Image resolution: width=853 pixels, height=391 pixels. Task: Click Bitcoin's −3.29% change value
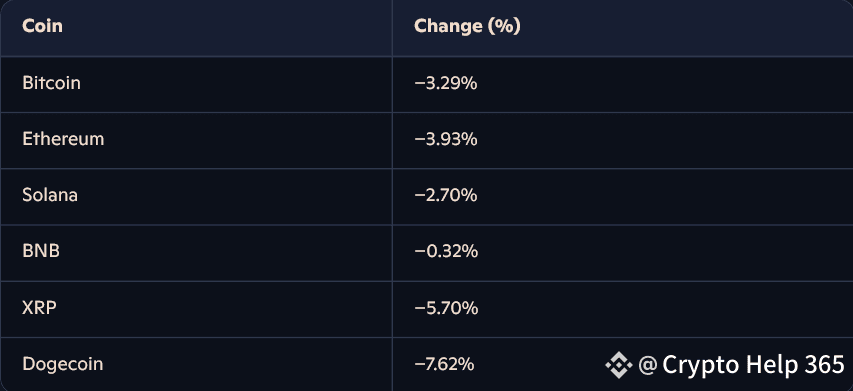[x=446, y=83]
